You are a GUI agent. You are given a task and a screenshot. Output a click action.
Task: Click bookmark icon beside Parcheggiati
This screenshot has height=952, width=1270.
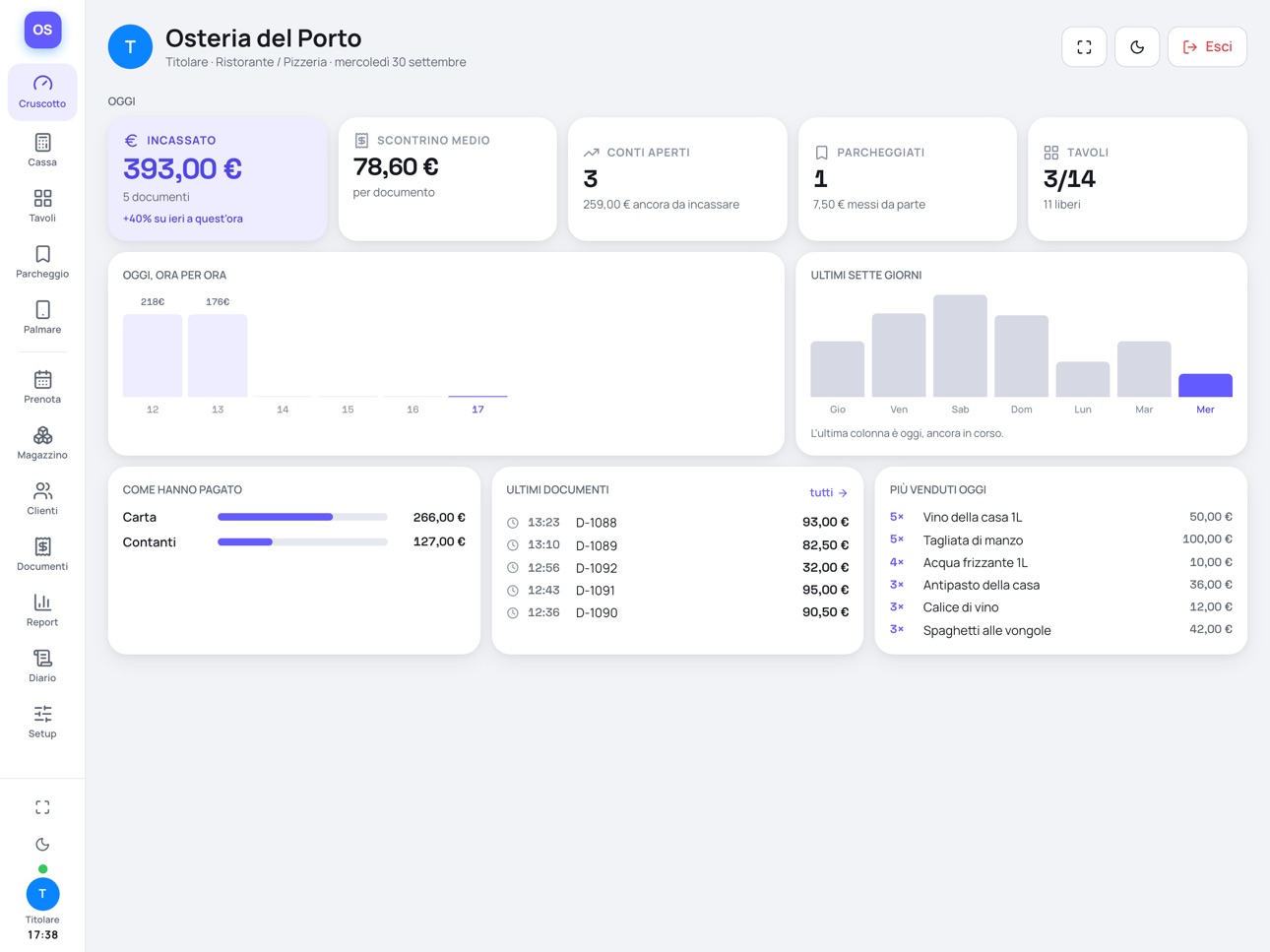pyautogui.click(x=821, y=153)
